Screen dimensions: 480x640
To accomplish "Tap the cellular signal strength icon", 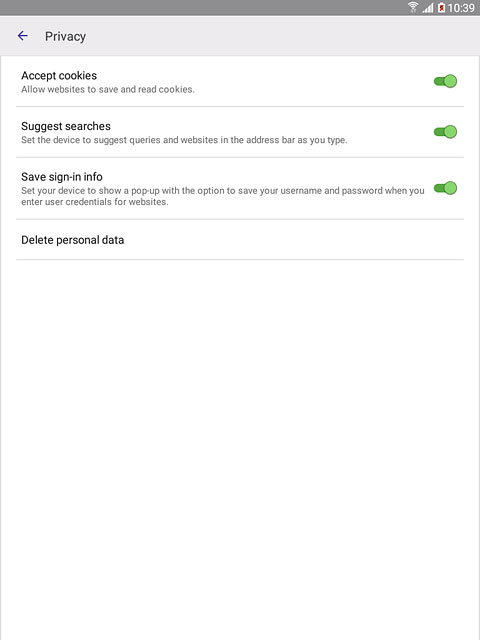I will click(x=428, y=8).
